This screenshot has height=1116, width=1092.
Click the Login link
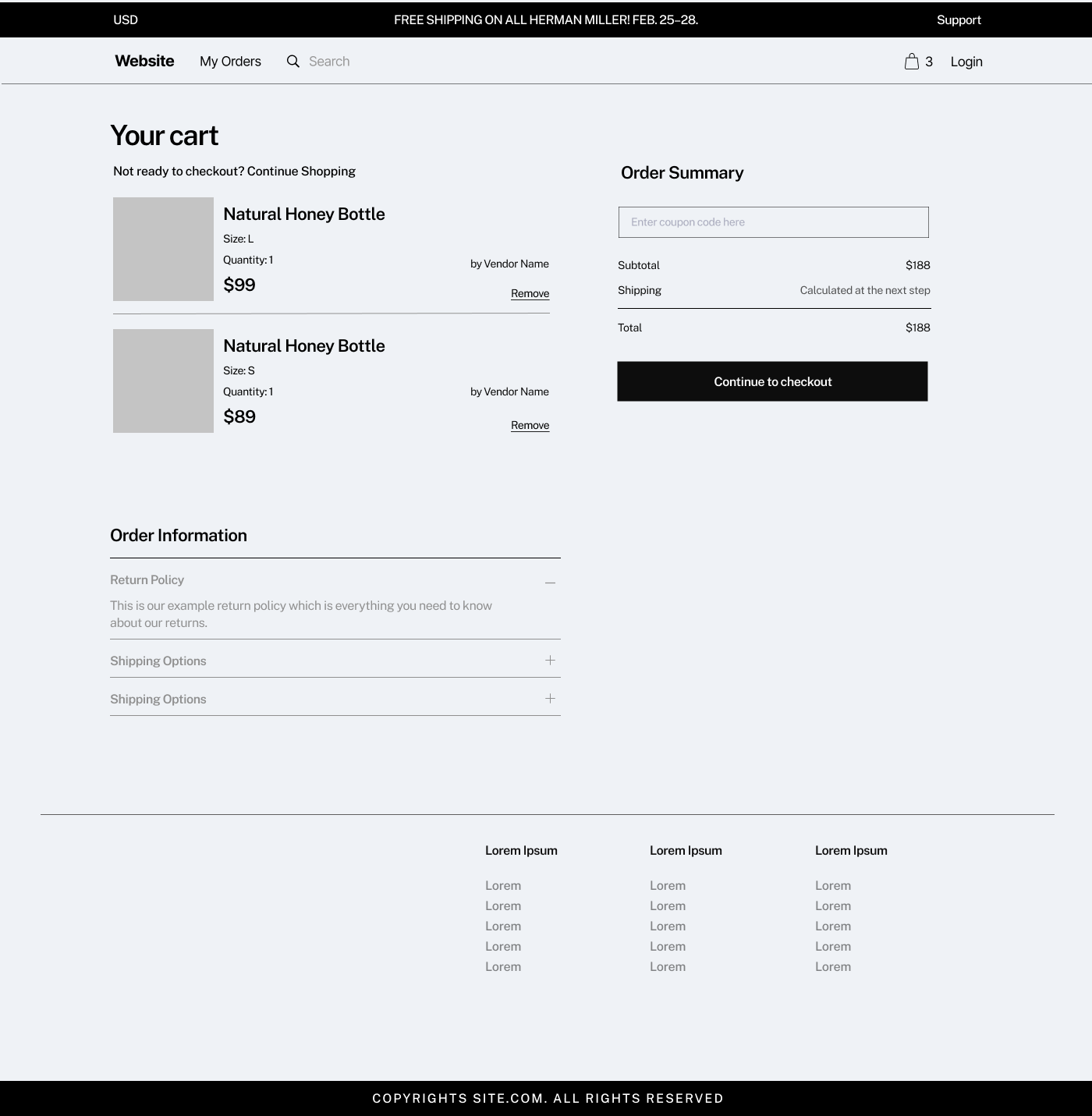pyautogui.click(x=966, y=62)
